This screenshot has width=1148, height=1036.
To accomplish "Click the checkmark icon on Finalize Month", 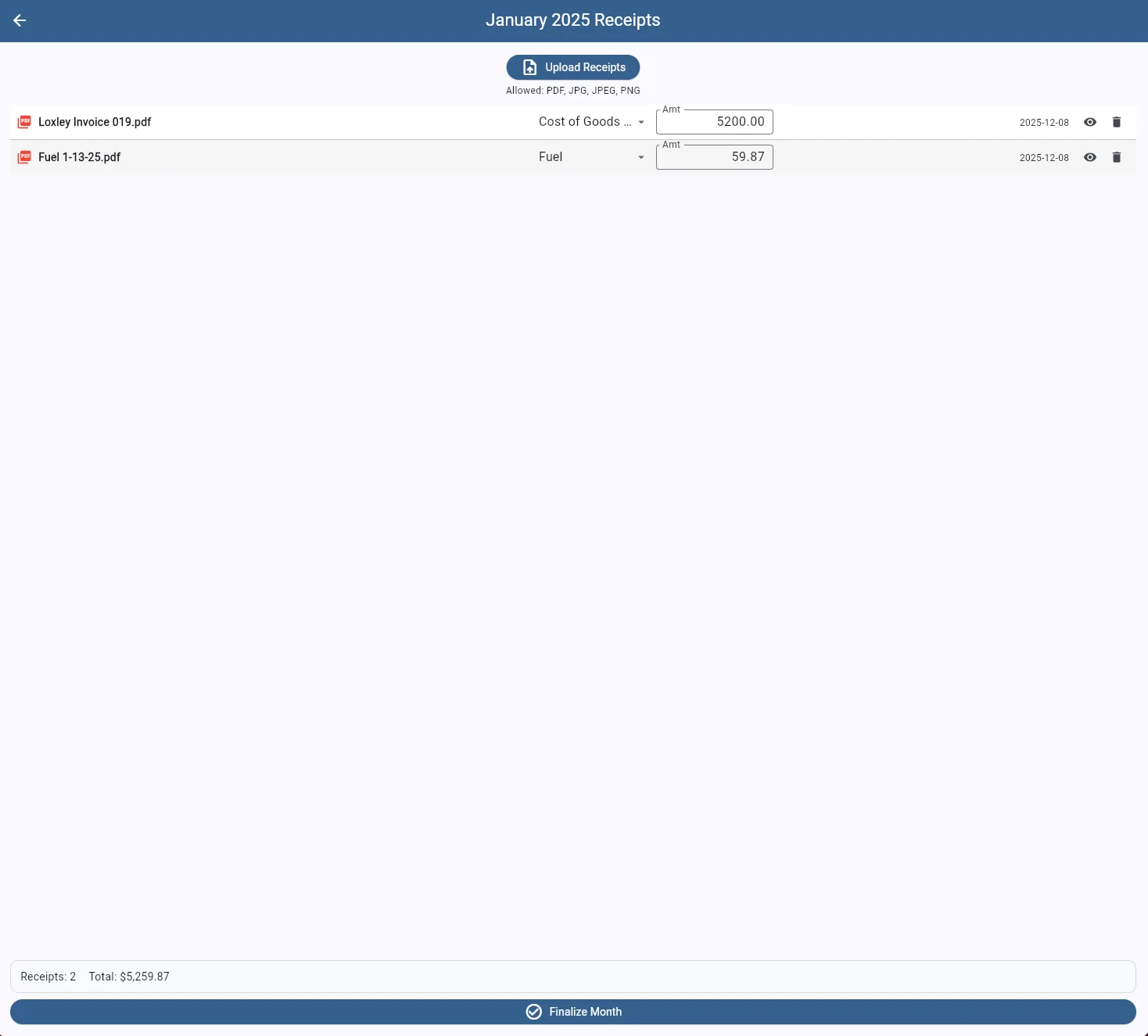I will 534,1012.
